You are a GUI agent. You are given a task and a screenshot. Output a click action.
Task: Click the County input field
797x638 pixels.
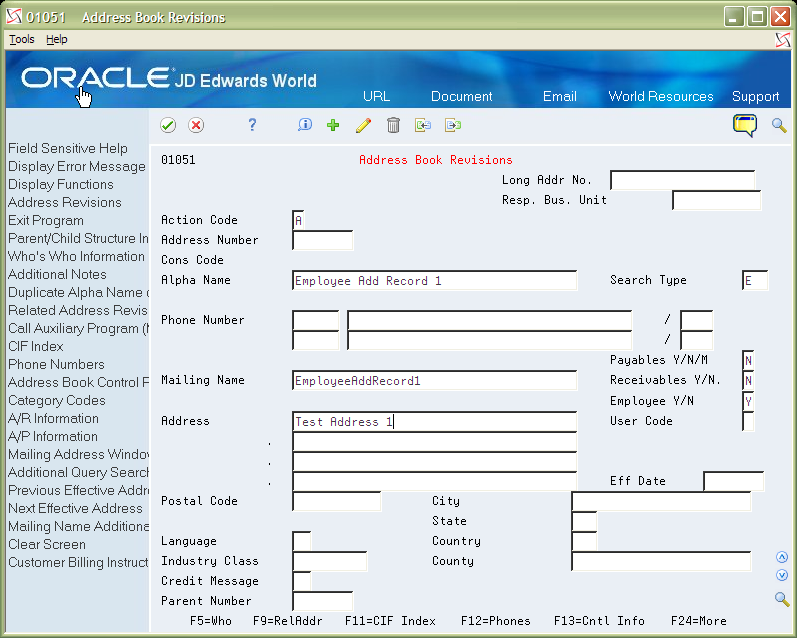(661, 561)
